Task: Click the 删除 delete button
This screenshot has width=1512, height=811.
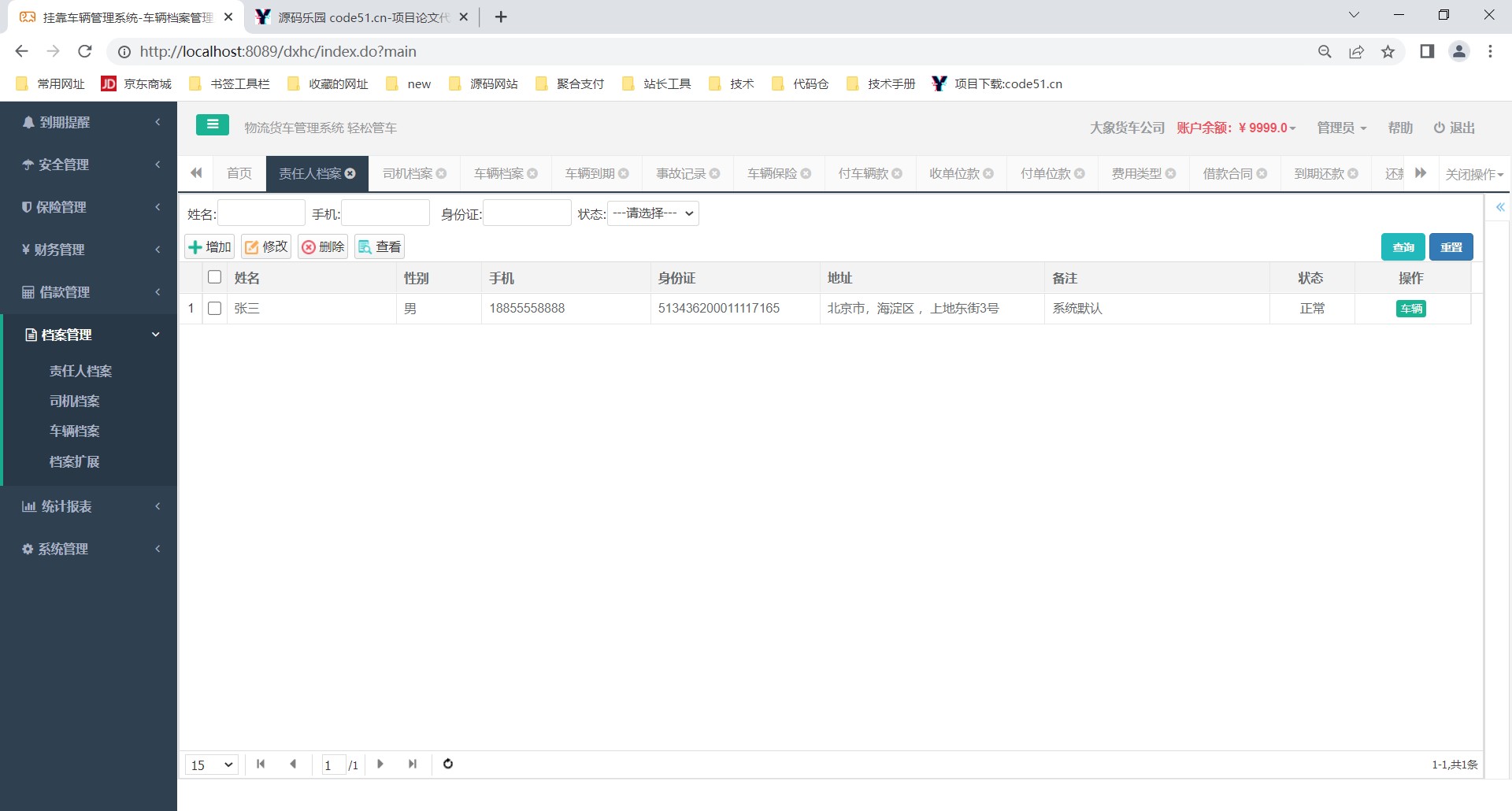Action: 323,247
